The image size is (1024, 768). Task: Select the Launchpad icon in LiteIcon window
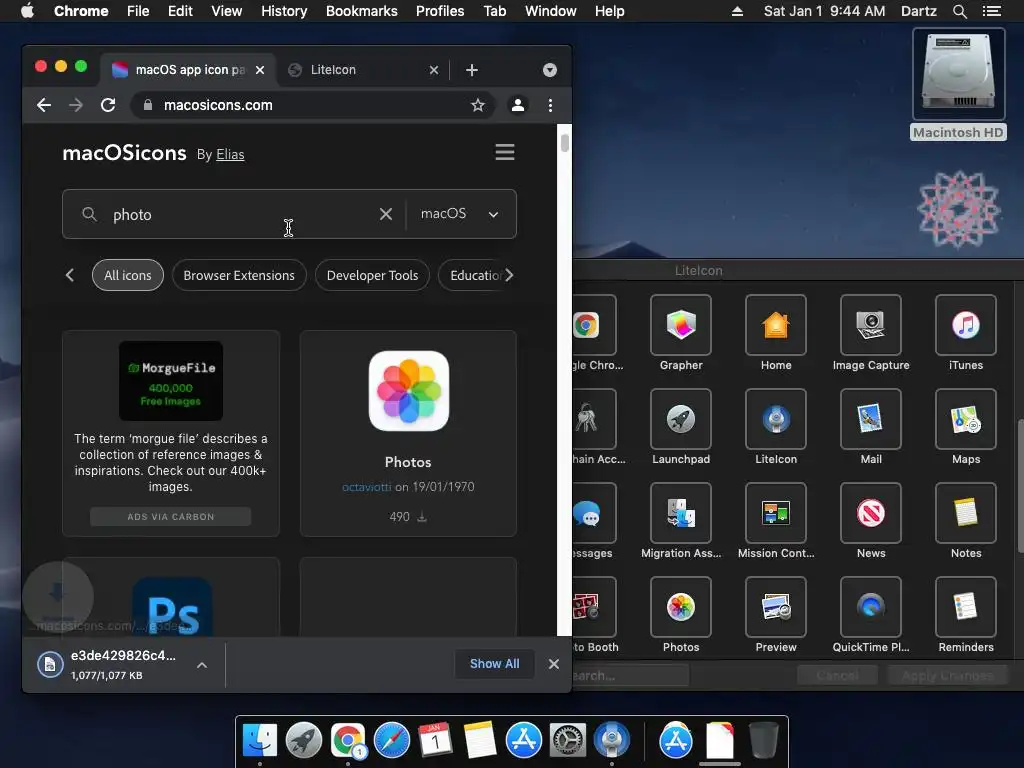coord(680,419)
